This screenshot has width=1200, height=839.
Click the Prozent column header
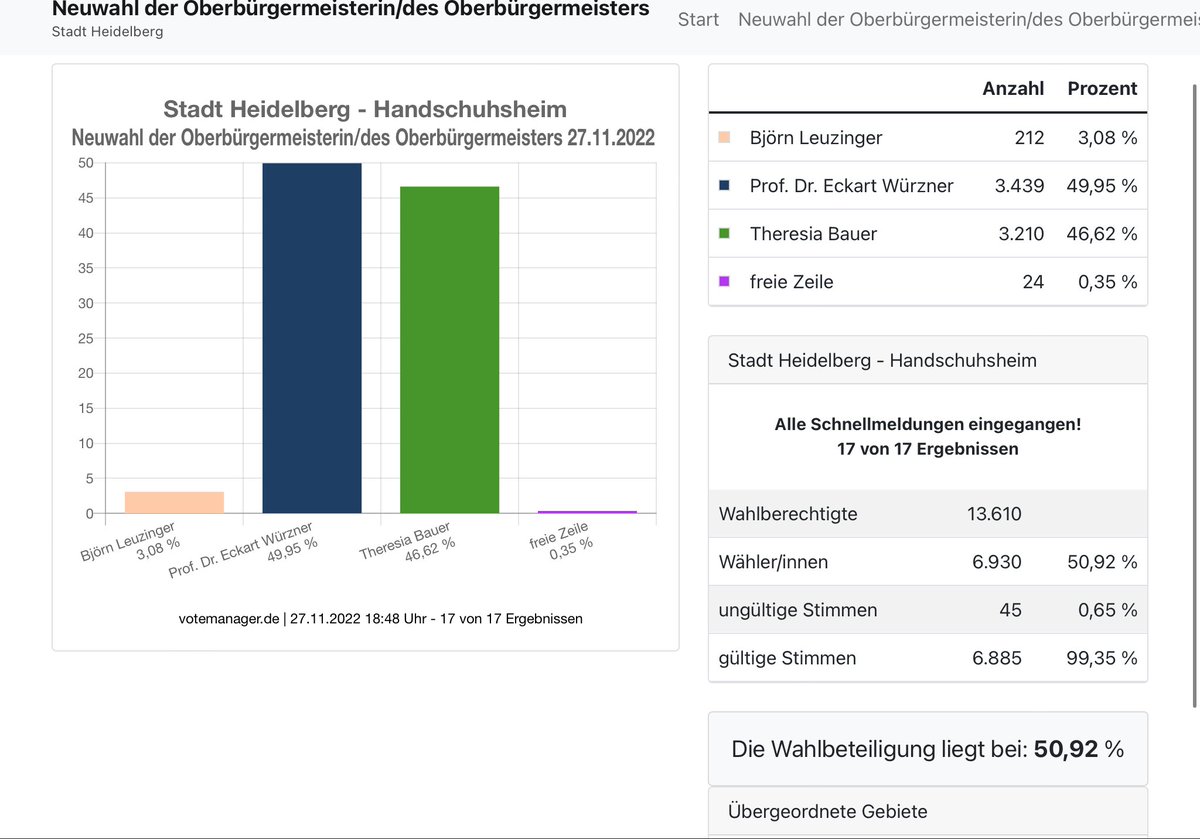tap(1101, 88)
